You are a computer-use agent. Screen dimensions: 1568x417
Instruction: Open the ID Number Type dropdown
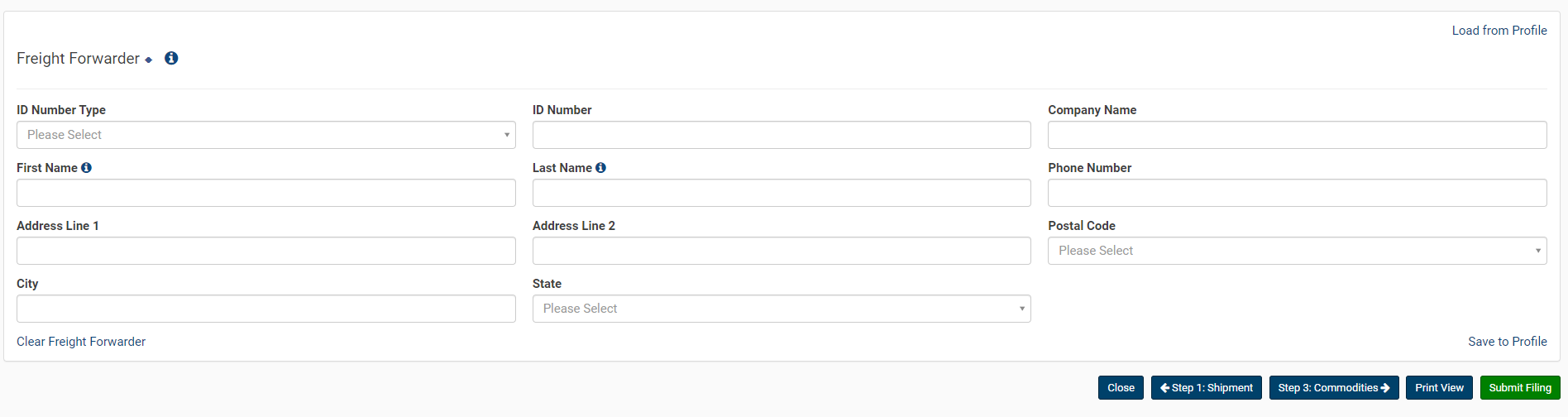pyautogui.click(x=265, y=135)
